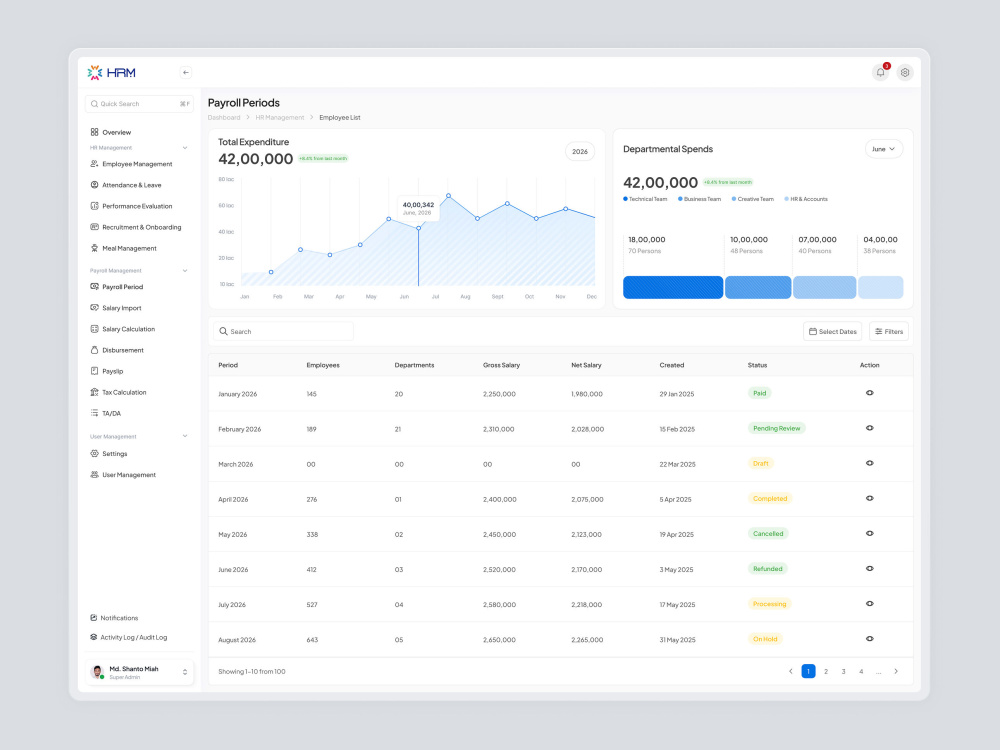Click the Recruitment & Onboarding icon
Viewport: 1000px width, 750px height.
(94, 227)
